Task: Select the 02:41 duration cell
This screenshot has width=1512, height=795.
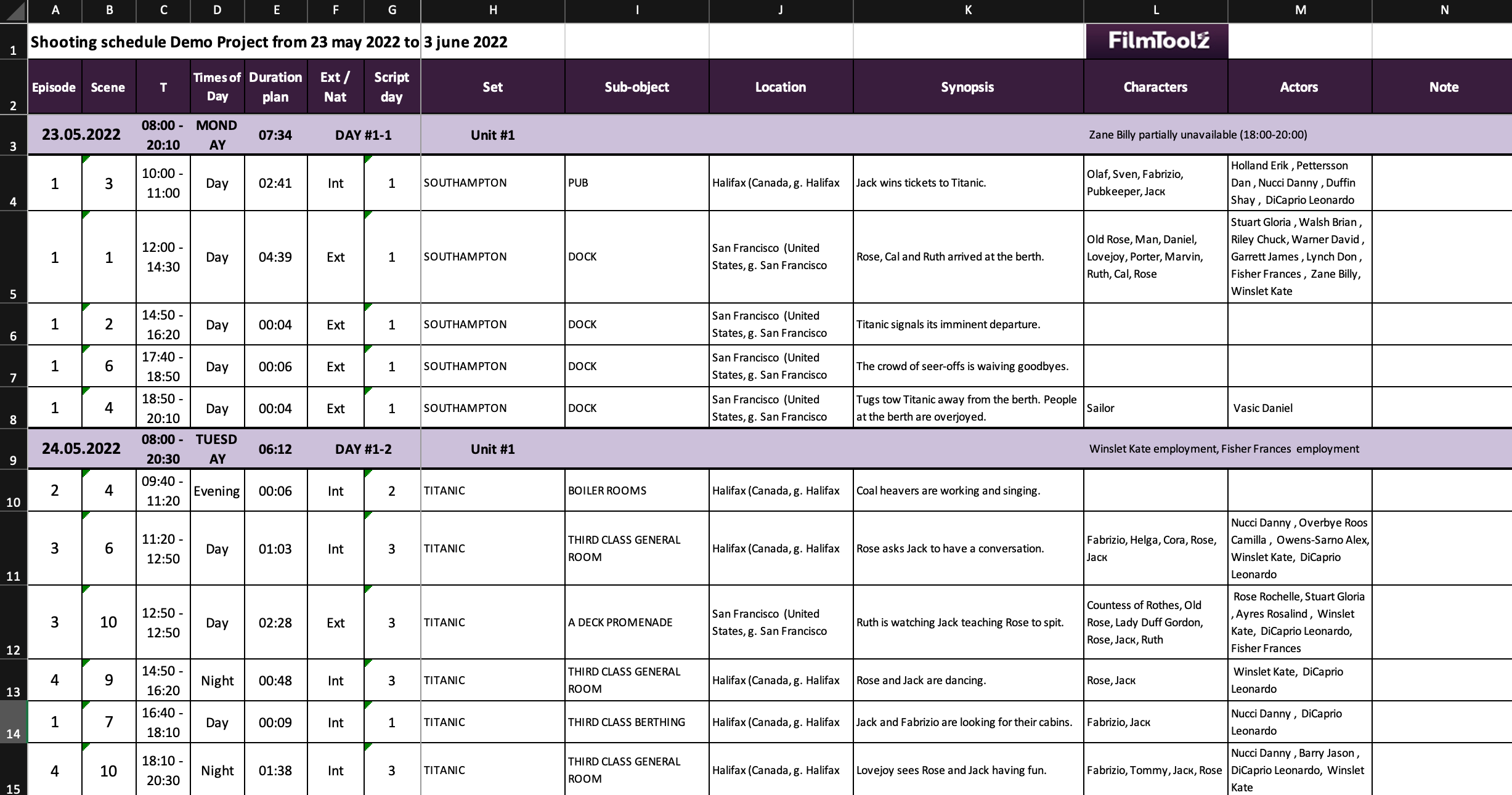Action: (275, 183)
